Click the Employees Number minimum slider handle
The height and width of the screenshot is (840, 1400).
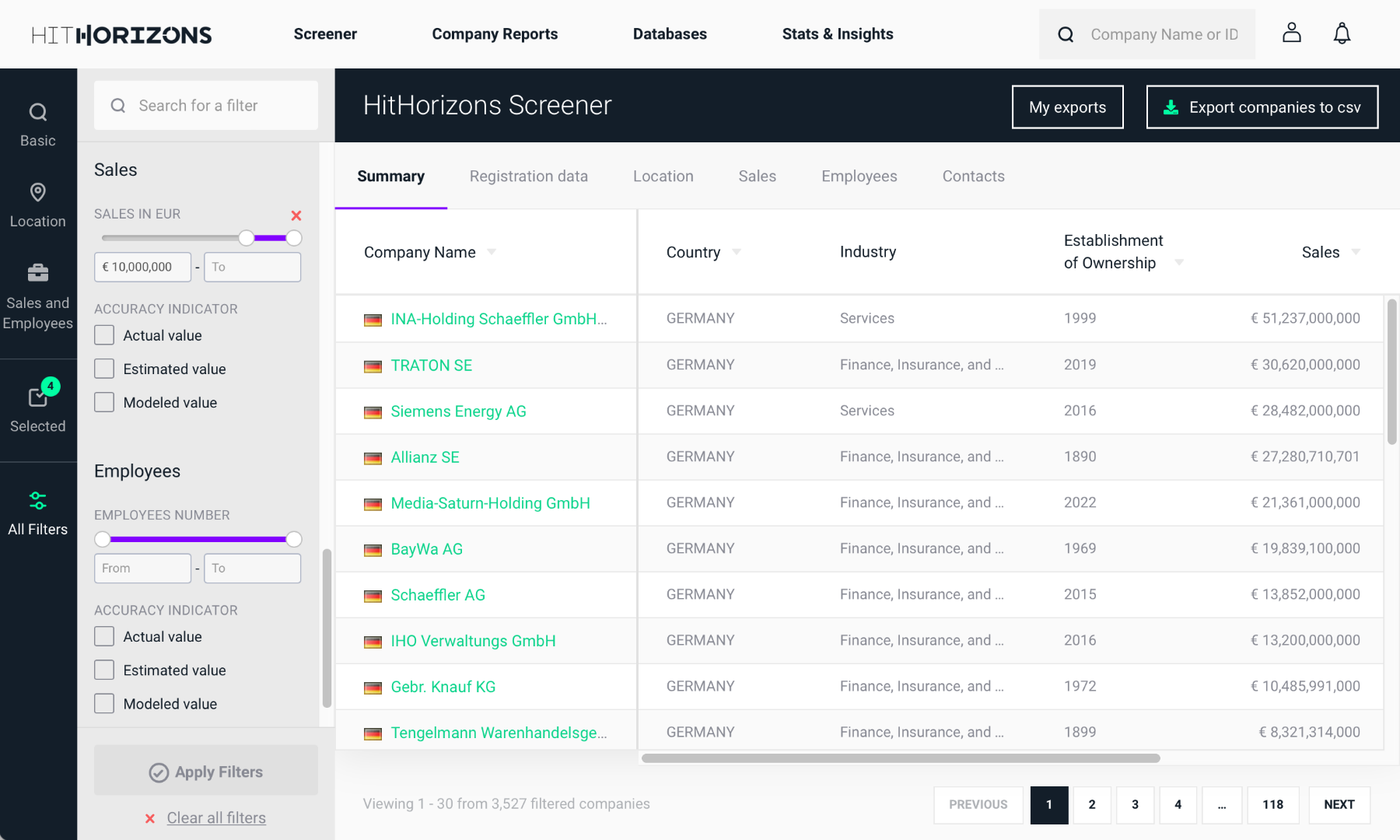coord(103,539)
